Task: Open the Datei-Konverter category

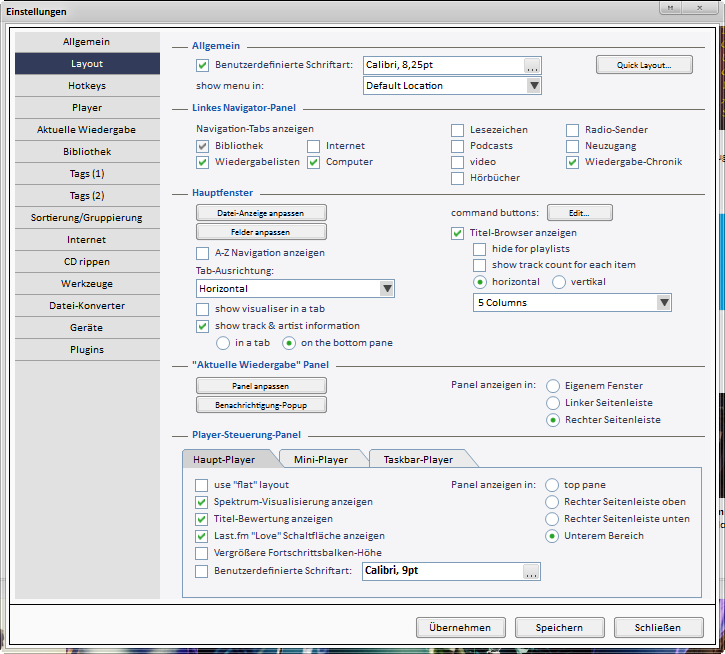Action: click(x=87, y=306)
